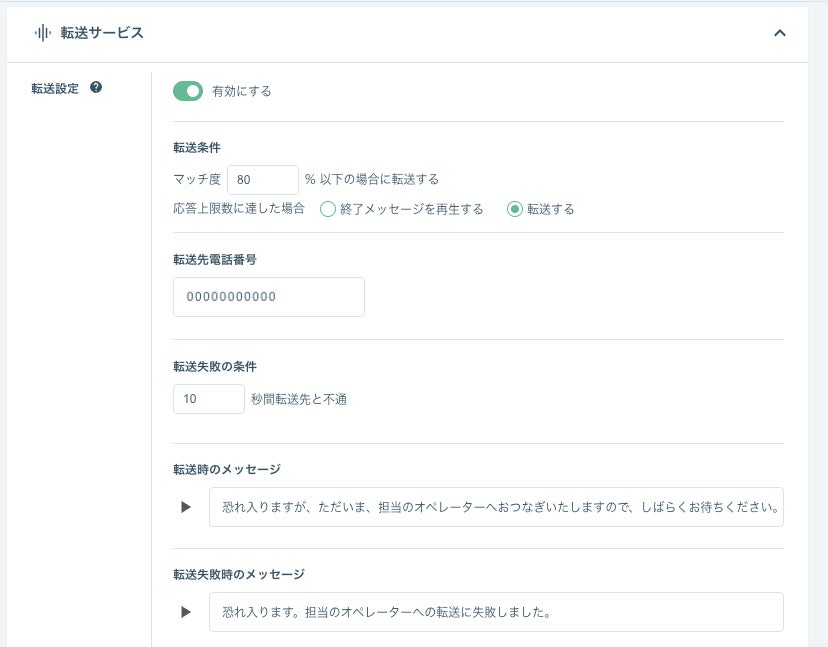
Task: Click the 終了メッセージを再生する label text
Action: [410, 209]
